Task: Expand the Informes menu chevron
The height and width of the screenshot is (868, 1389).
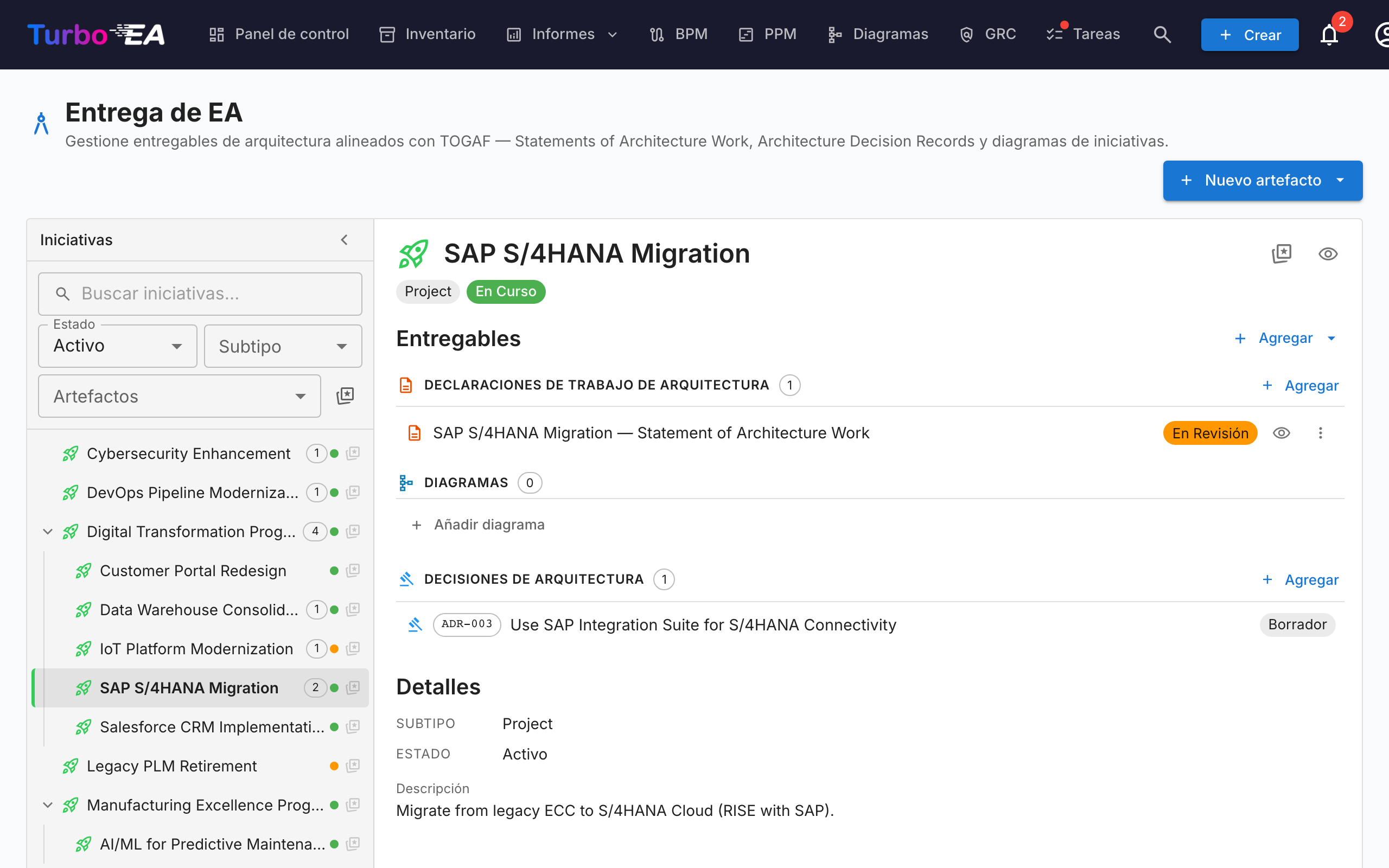Action: pos(613,34)
